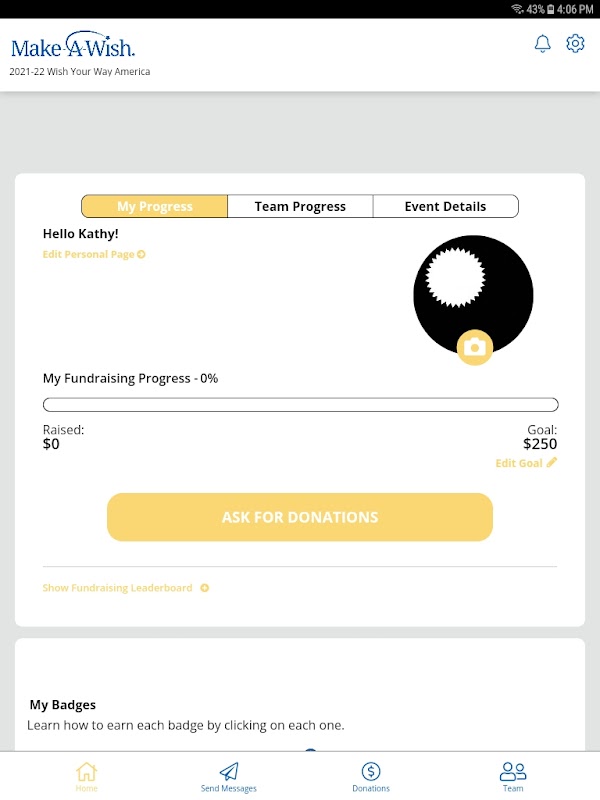
Task: Tap battery icon in status bar
Action: click(x=551, y=9)
